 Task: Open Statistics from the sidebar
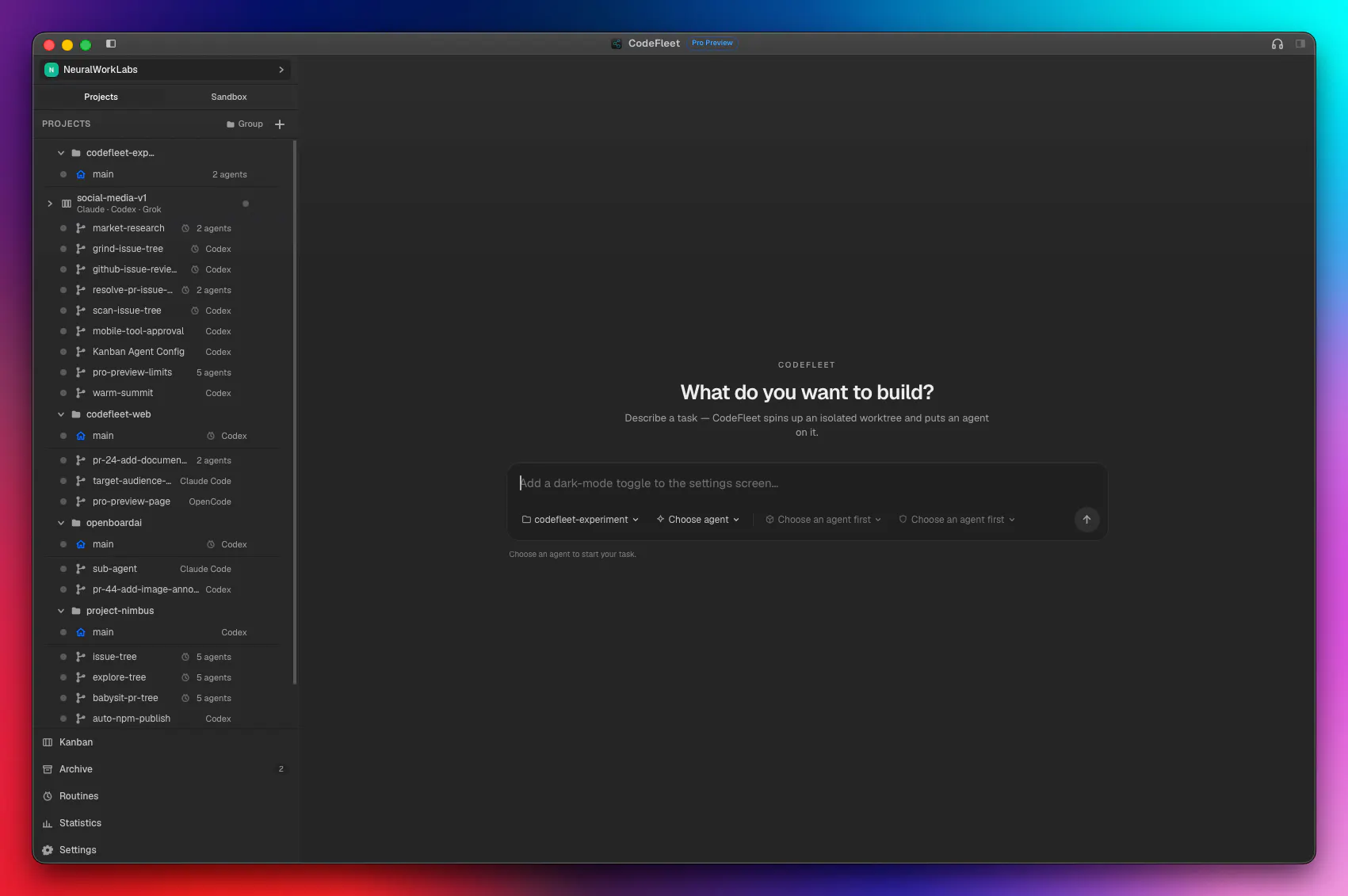(164, 823)
